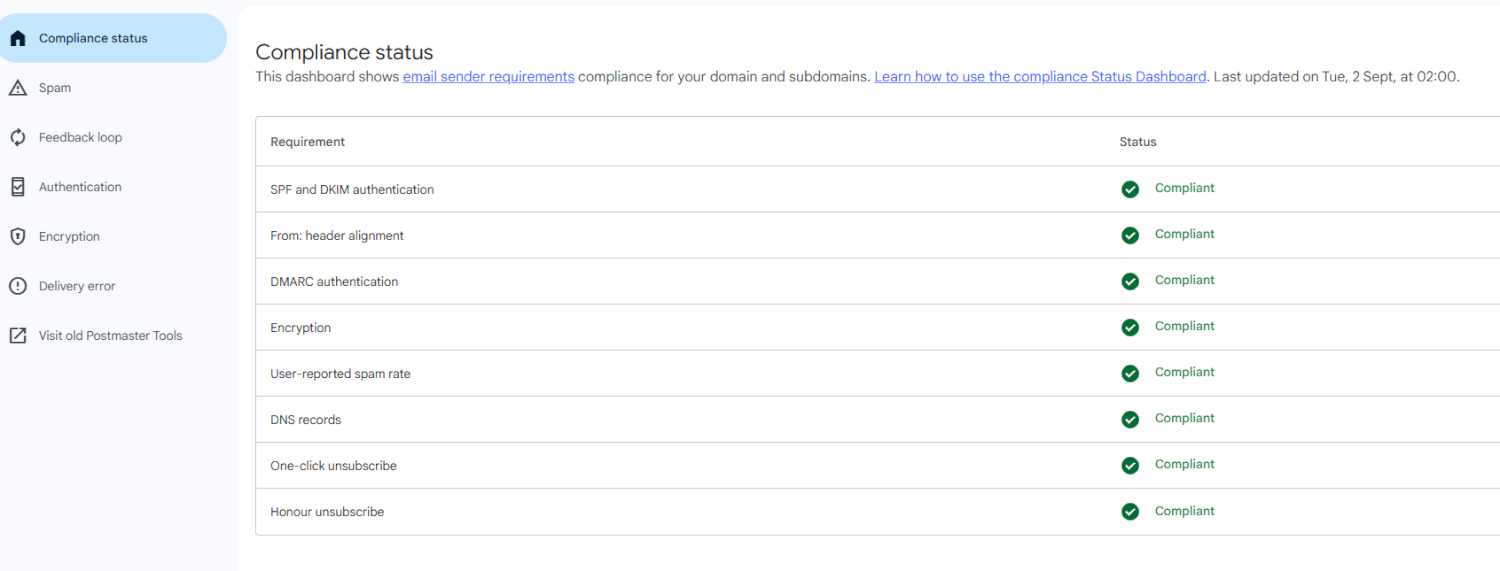Go to the Delivery error page

point(77,286)
